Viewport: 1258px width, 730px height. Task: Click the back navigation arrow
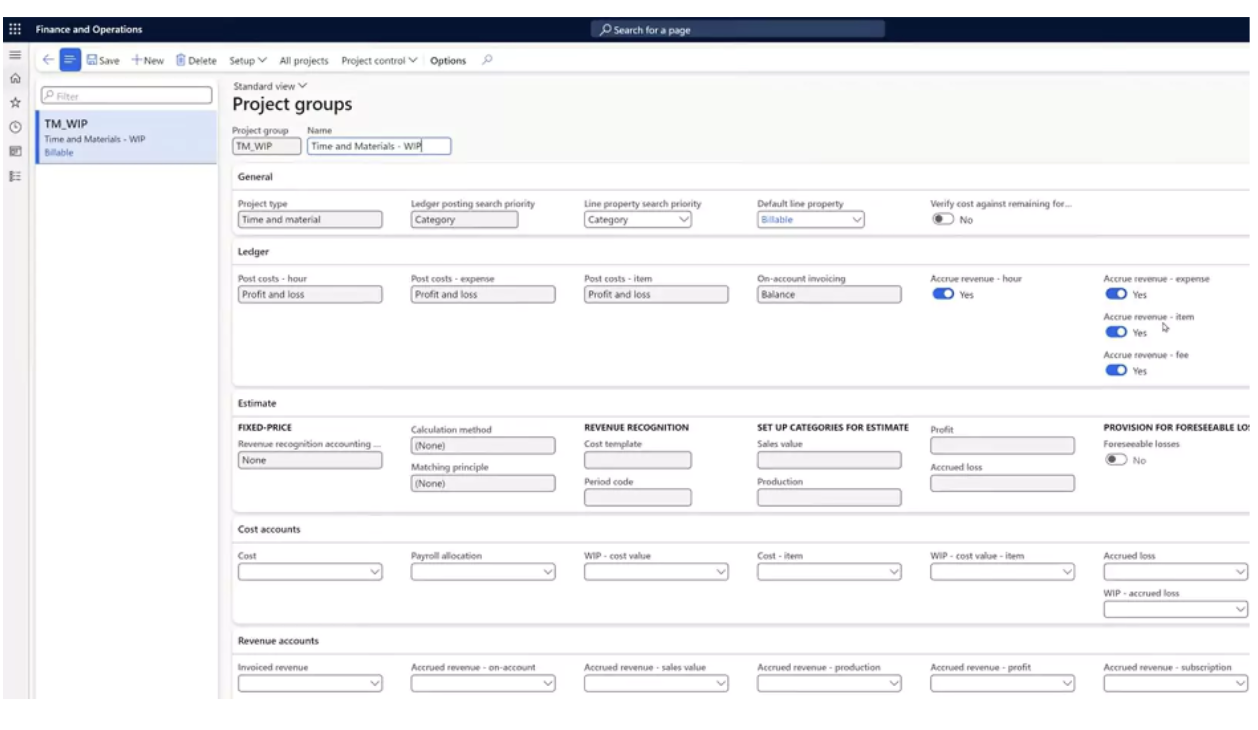[x=48, y=60]
